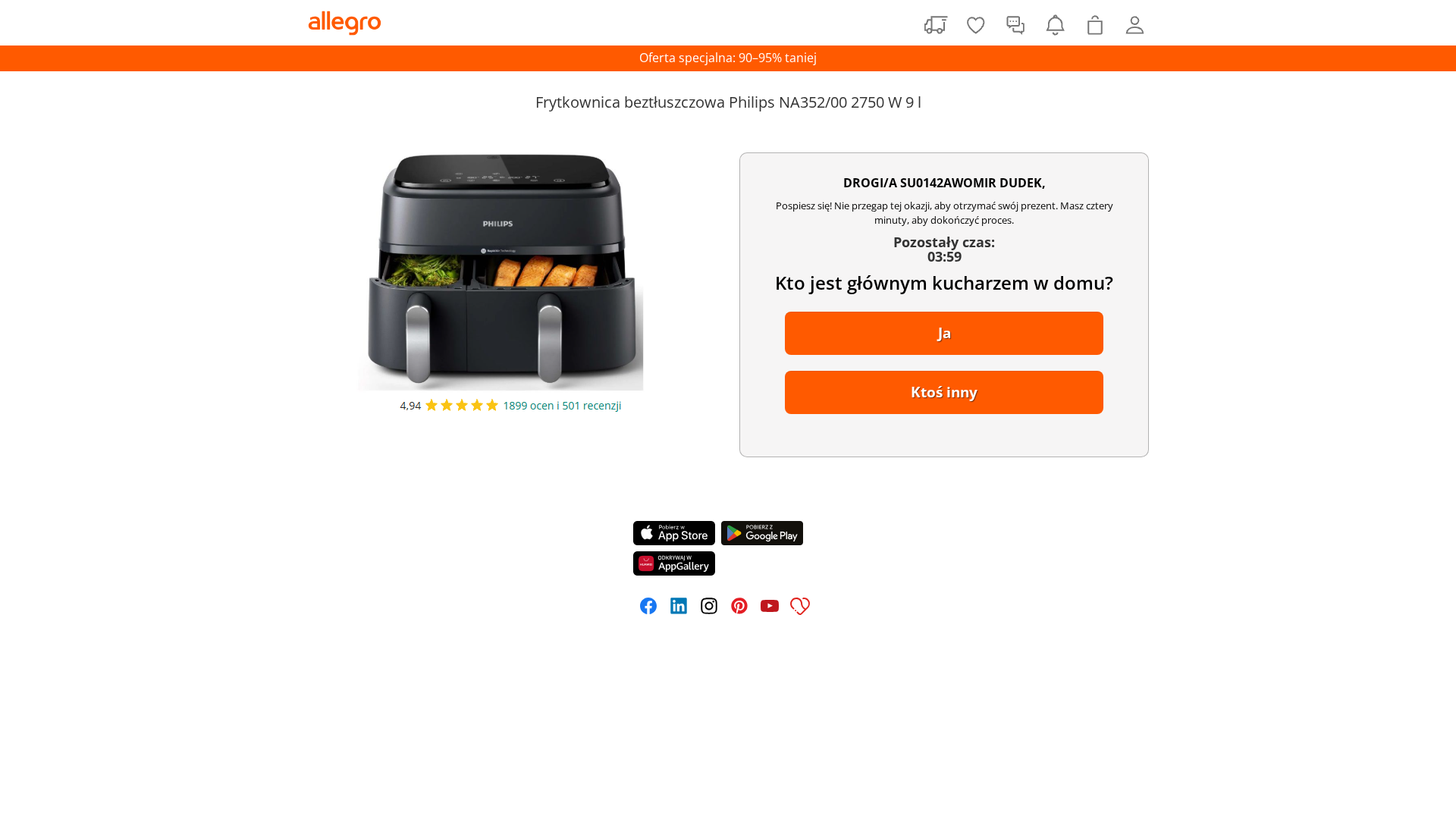Open the YouTube channel icon
This screenshot has width=1456, height=819.
coord(770,606)
